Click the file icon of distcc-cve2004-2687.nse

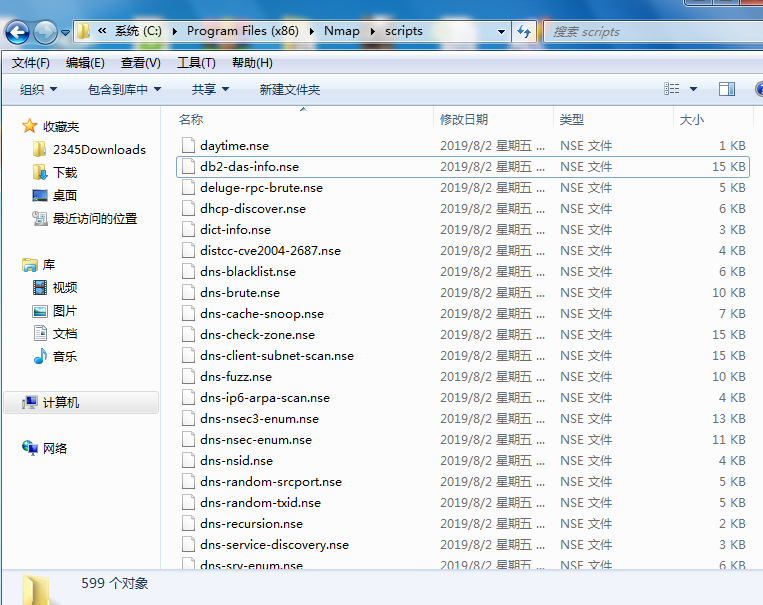[188, 250]
